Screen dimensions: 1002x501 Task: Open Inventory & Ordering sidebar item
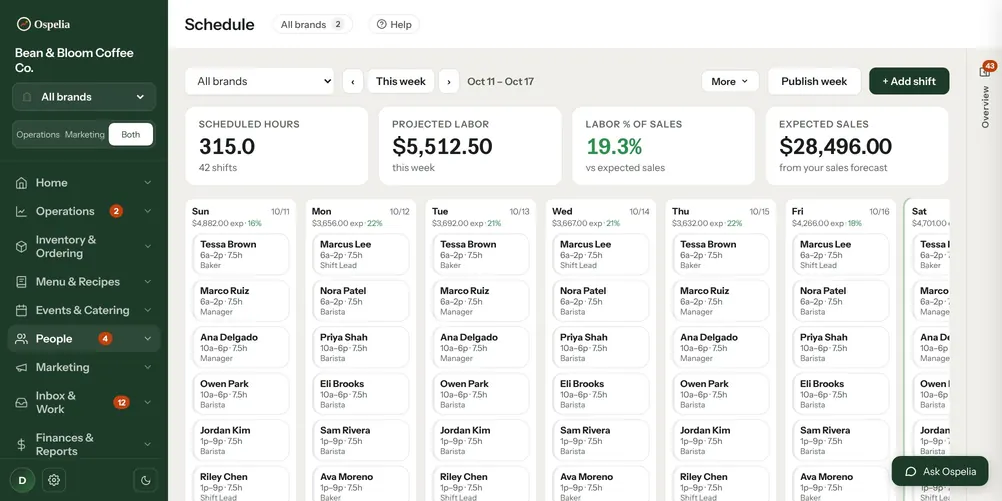pos(84,247)
